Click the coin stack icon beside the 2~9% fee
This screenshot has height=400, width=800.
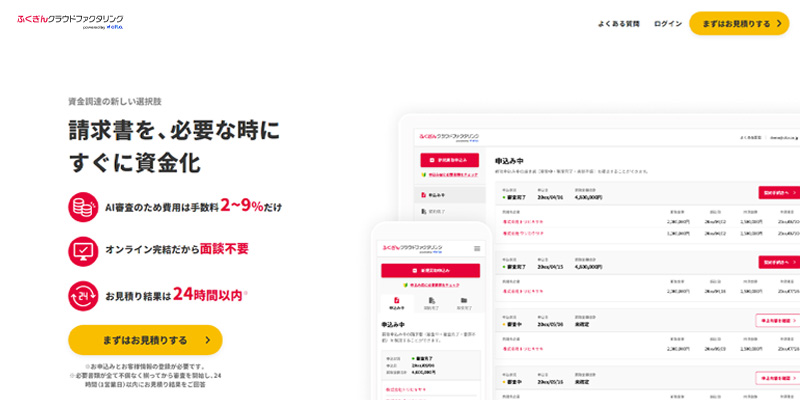83,207
